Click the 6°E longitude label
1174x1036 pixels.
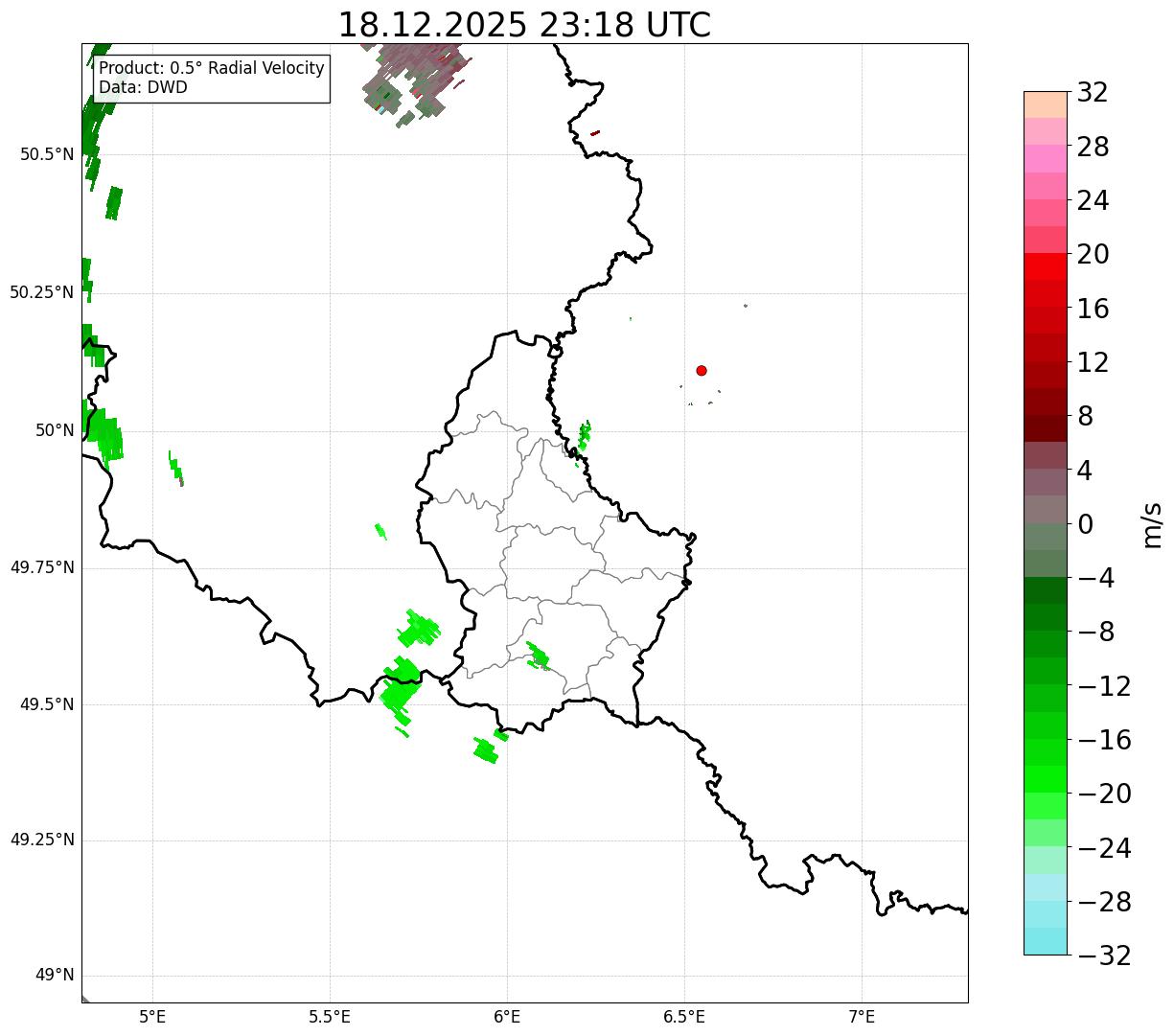point(507,1017)
